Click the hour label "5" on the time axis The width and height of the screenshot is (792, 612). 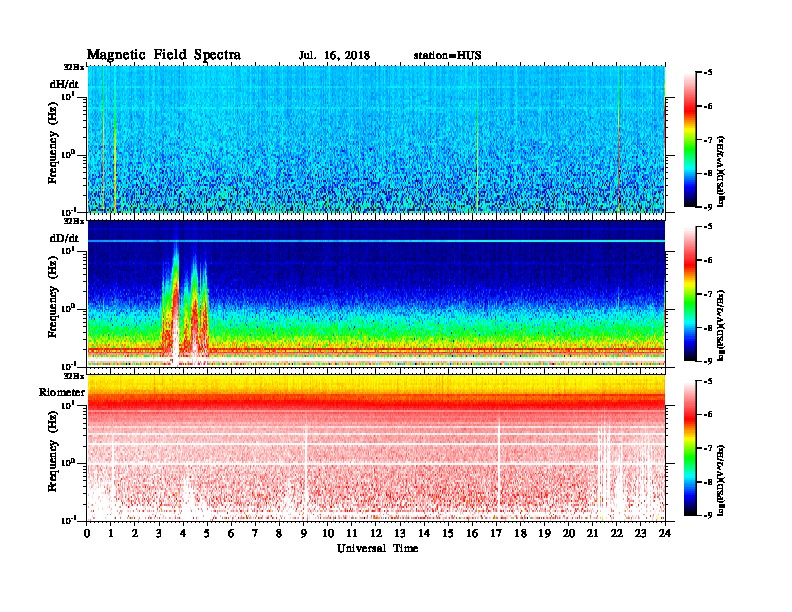[x=208, y=533]
